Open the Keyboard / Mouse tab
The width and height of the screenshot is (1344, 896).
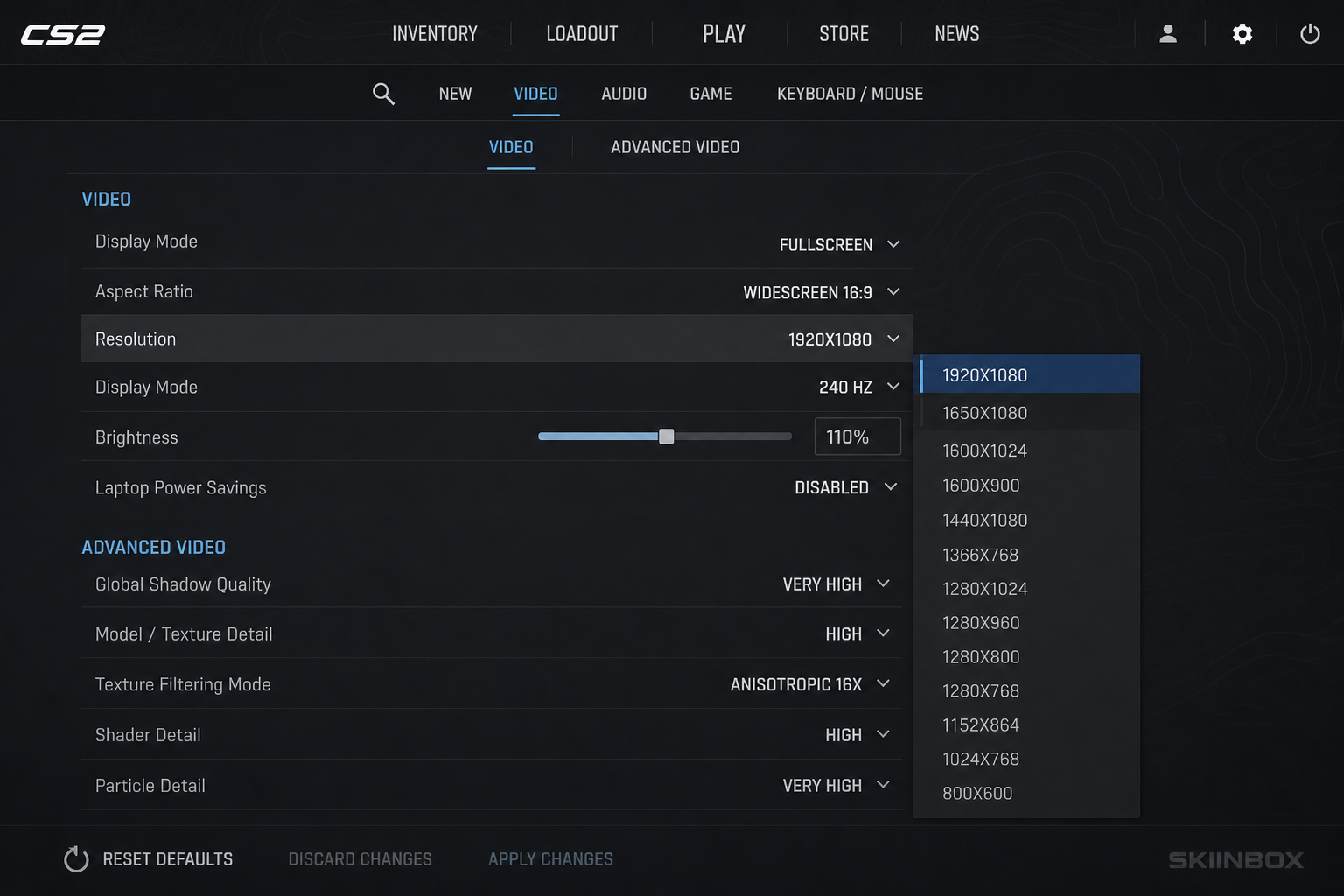click(x=850, y=94)
